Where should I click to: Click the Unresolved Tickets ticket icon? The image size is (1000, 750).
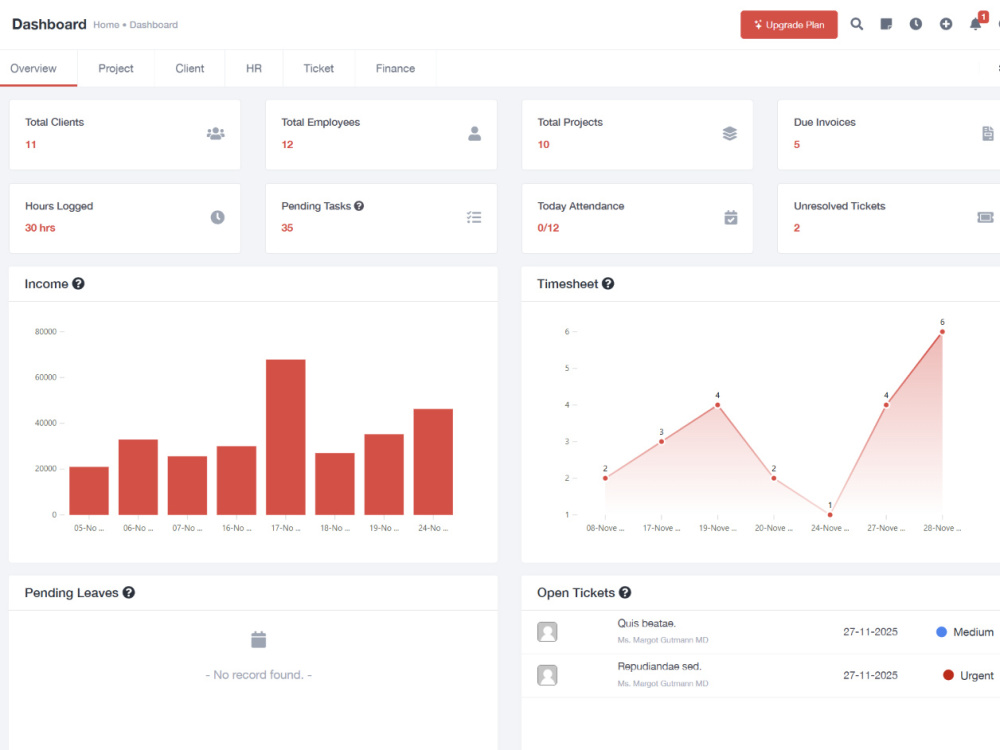[985, 217]
